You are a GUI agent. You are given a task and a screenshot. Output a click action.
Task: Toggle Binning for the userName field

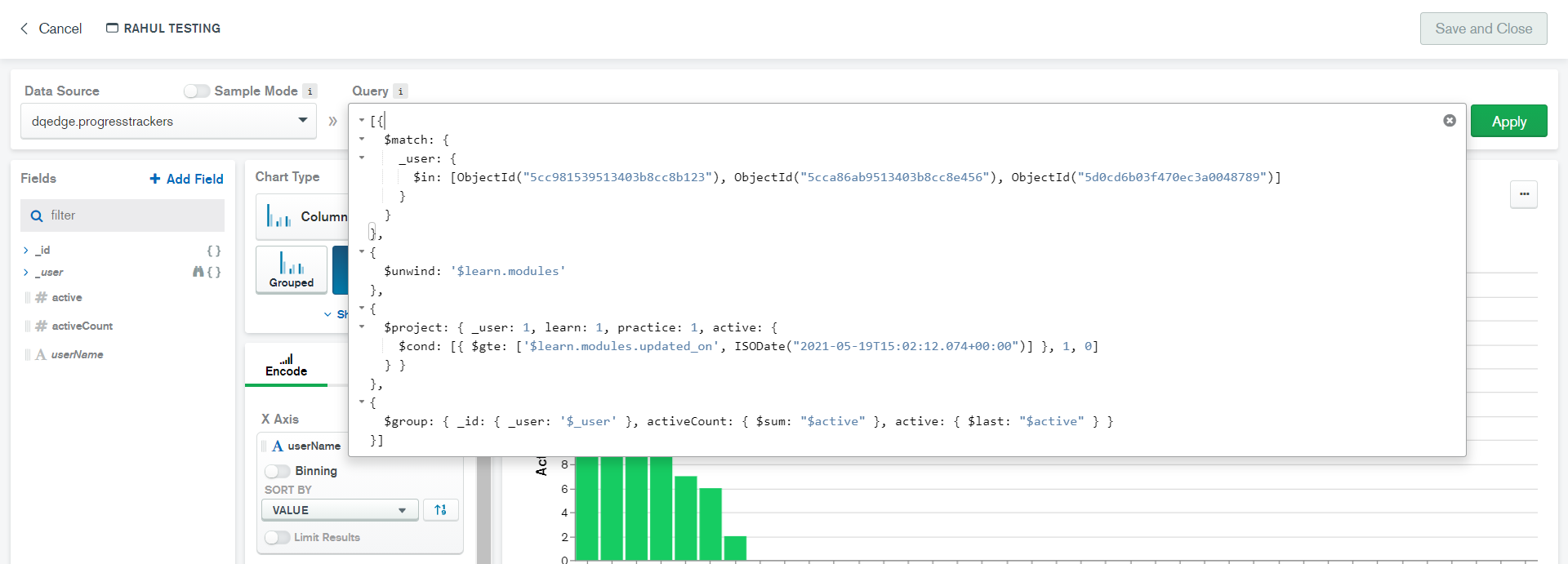tap(278, 471)
